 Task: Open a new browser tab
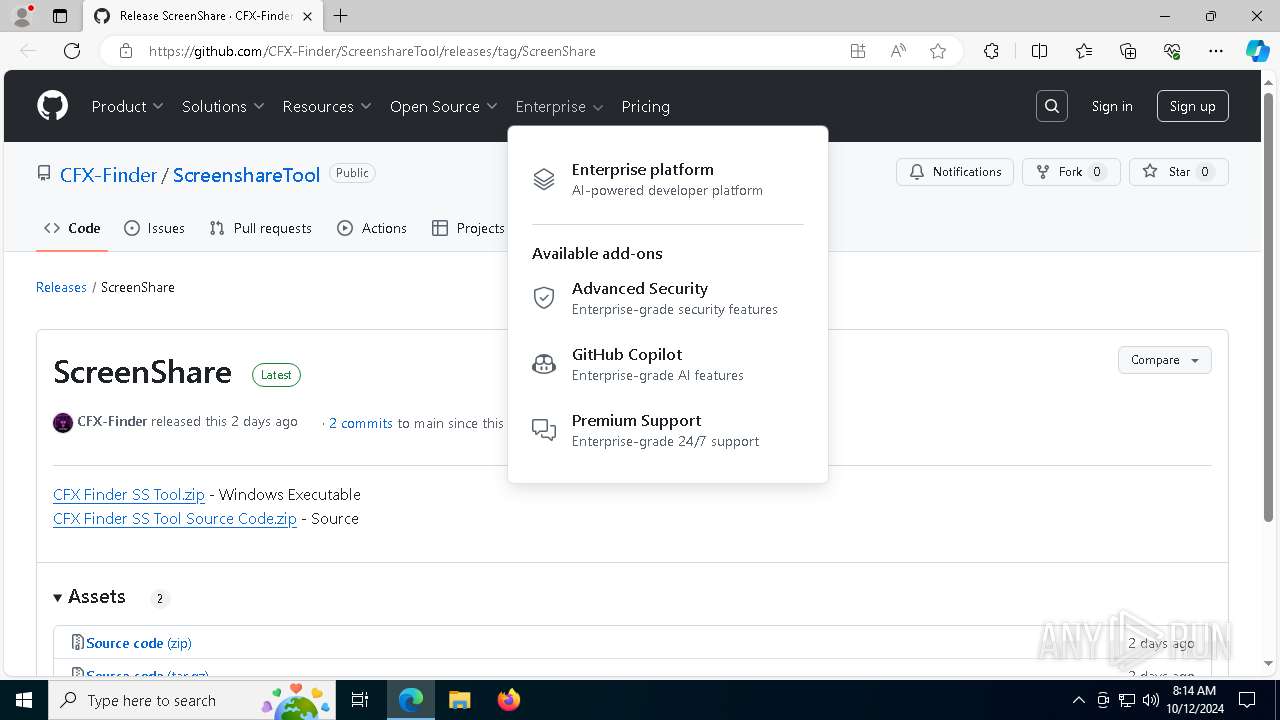[341, 16]
